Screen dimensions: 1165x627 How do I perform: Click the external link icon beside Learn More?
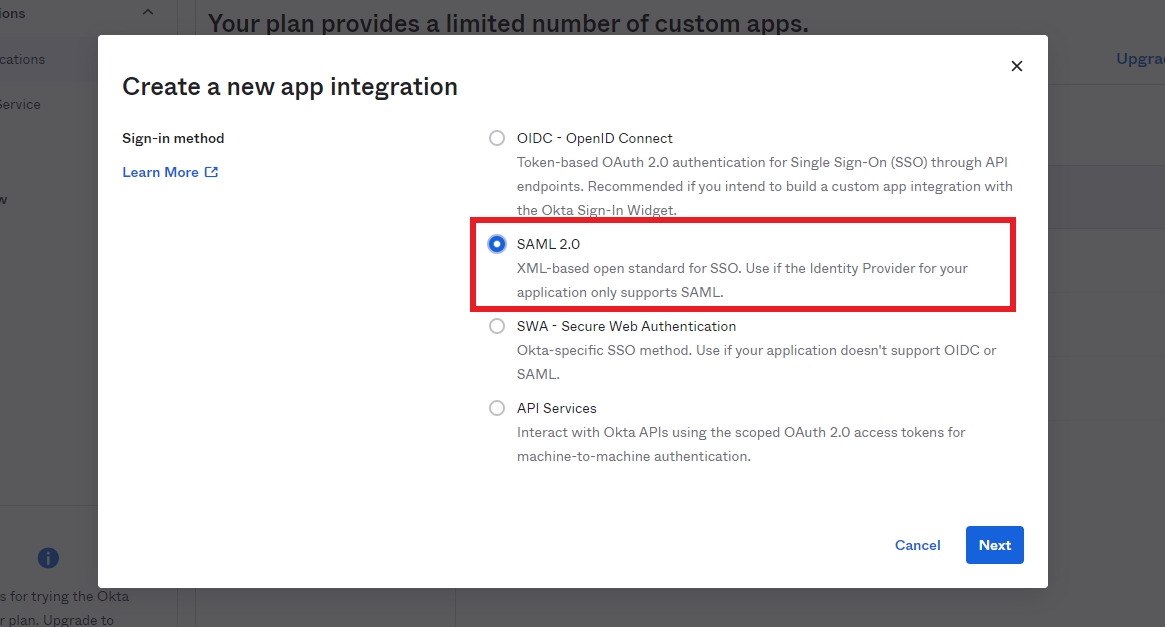pos(211,172)
